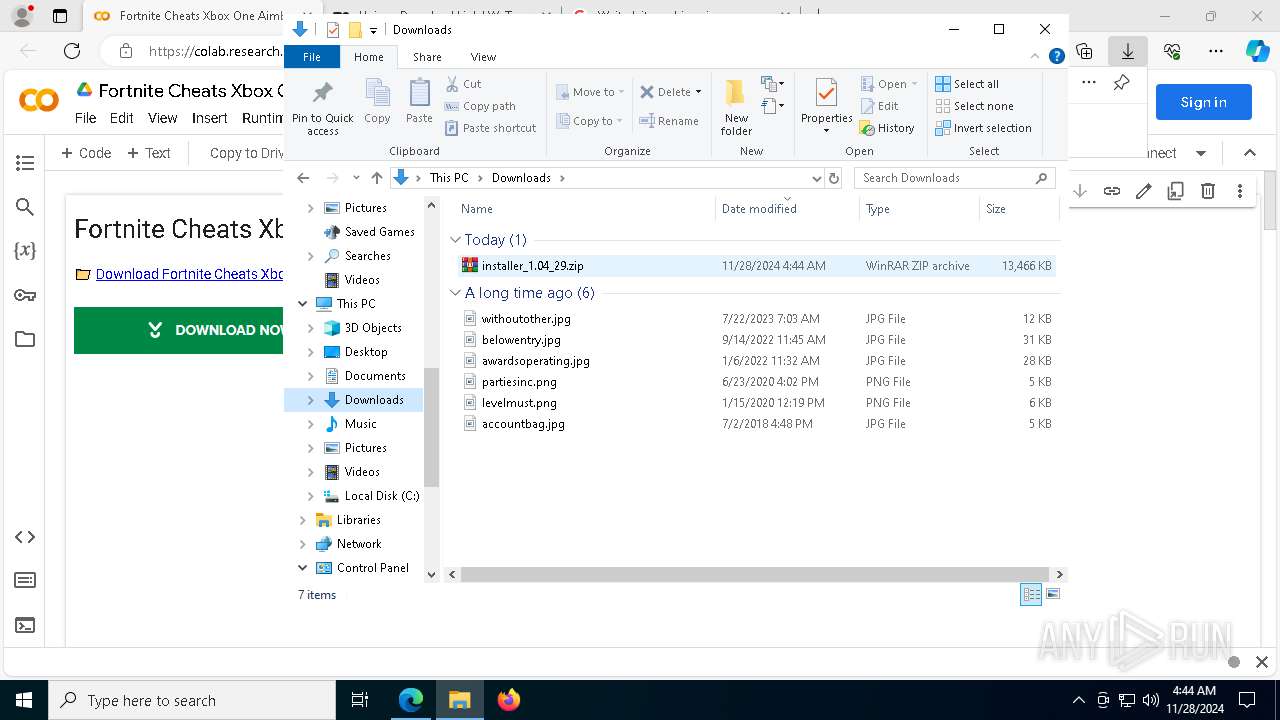
Task: Delete cell trash icon in Colab
Action: point(1208,191)
